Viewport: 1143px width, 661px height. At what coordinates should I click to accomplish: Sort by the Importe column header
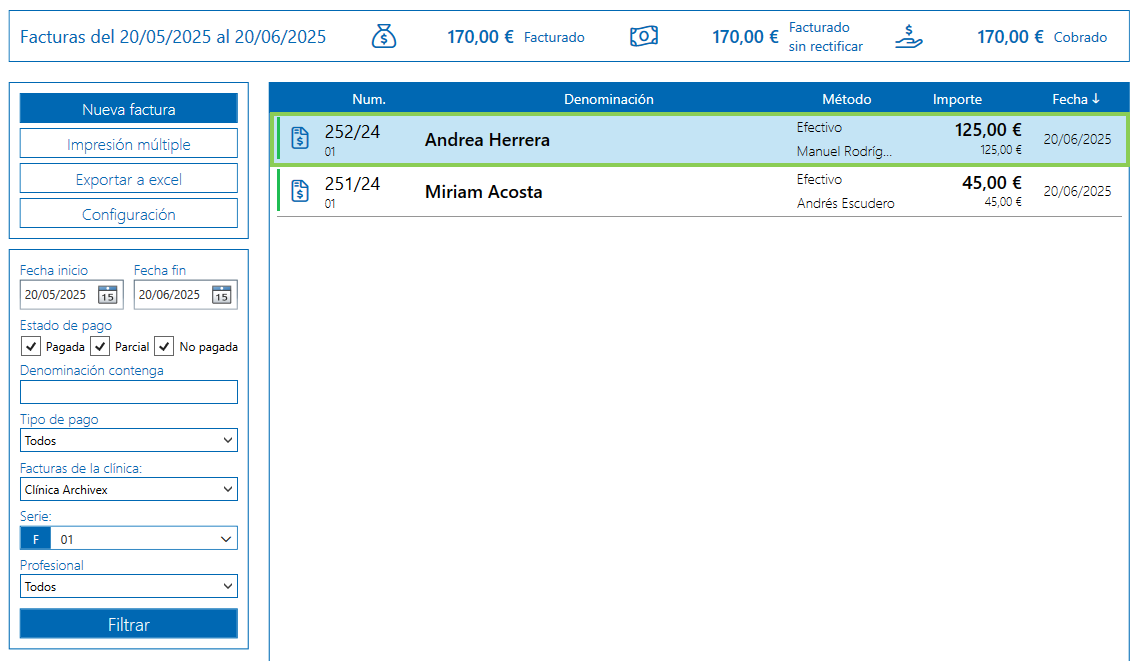pyautogui.click(x=957, y=99)
